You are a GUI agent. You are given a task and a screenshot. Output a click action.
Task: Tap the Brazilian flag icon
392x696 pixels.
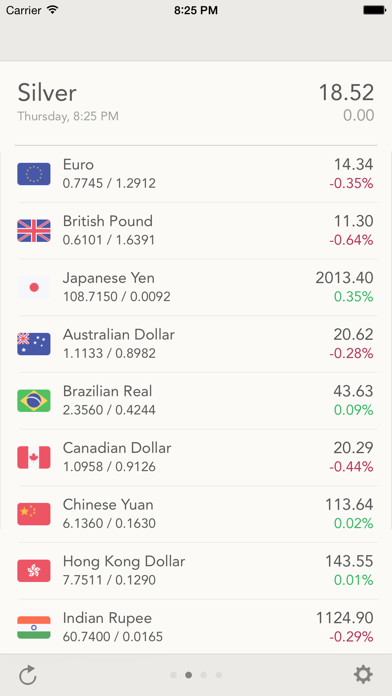pos(34,400)
